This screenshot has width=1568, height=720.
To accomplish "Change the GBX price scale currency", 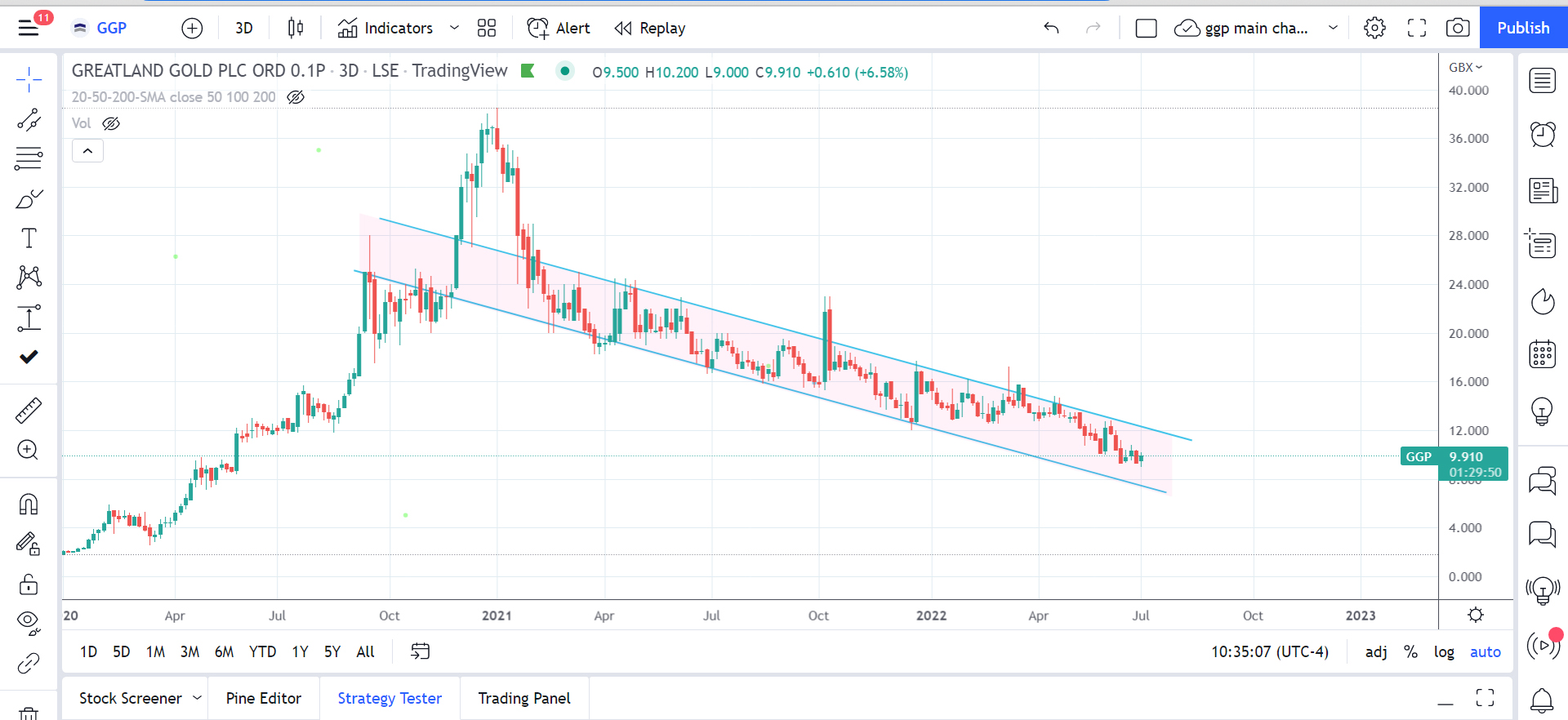I will pos(1465,67).
